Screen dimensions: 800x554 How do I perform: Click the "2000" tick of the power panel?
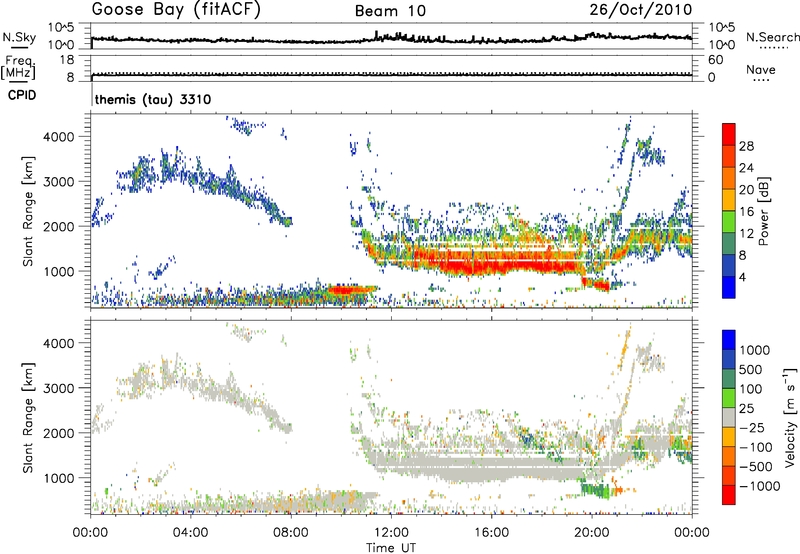coord(60,226)
